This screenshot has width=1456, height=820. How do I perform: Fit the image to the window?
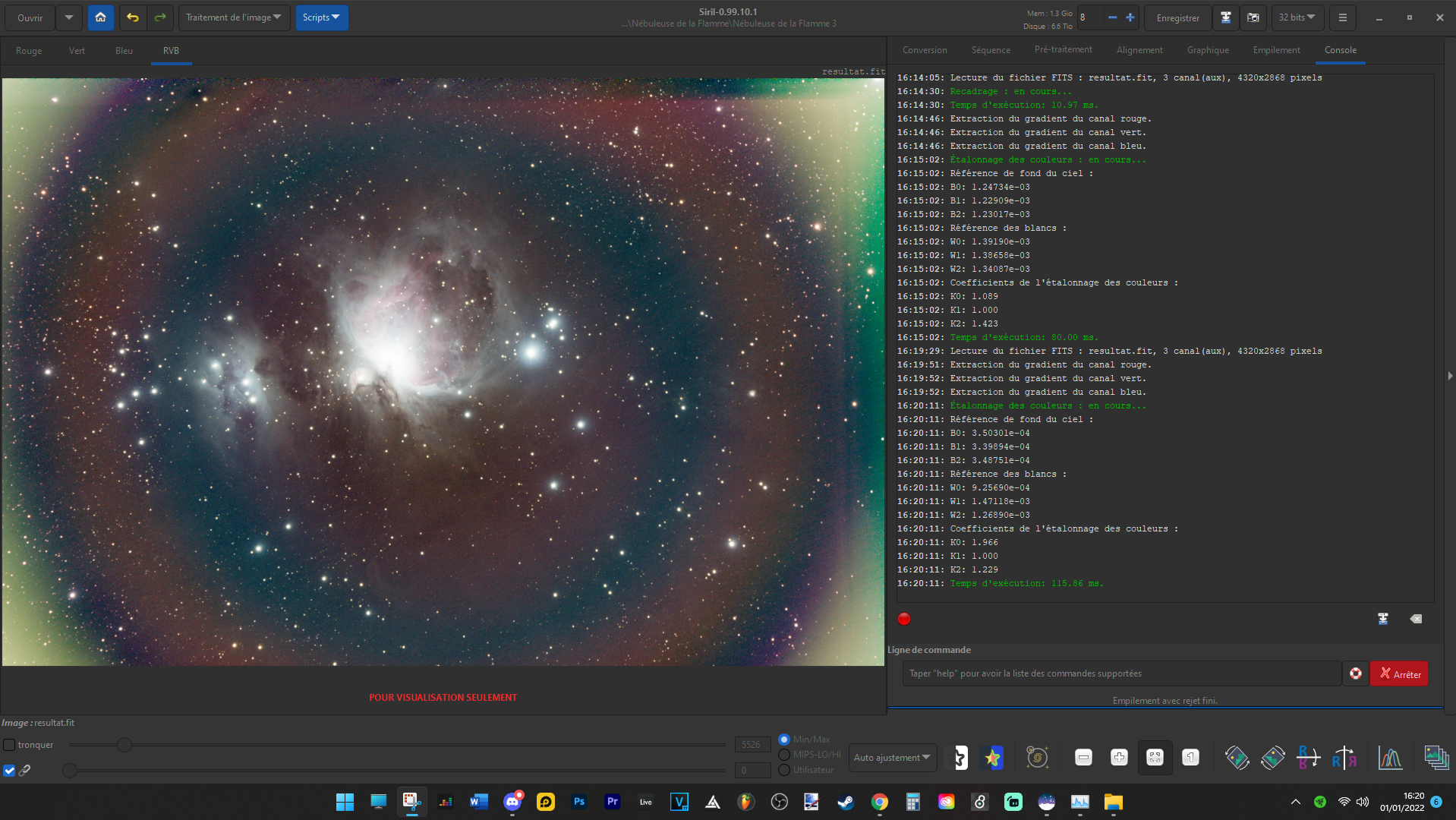point(1155,758)
